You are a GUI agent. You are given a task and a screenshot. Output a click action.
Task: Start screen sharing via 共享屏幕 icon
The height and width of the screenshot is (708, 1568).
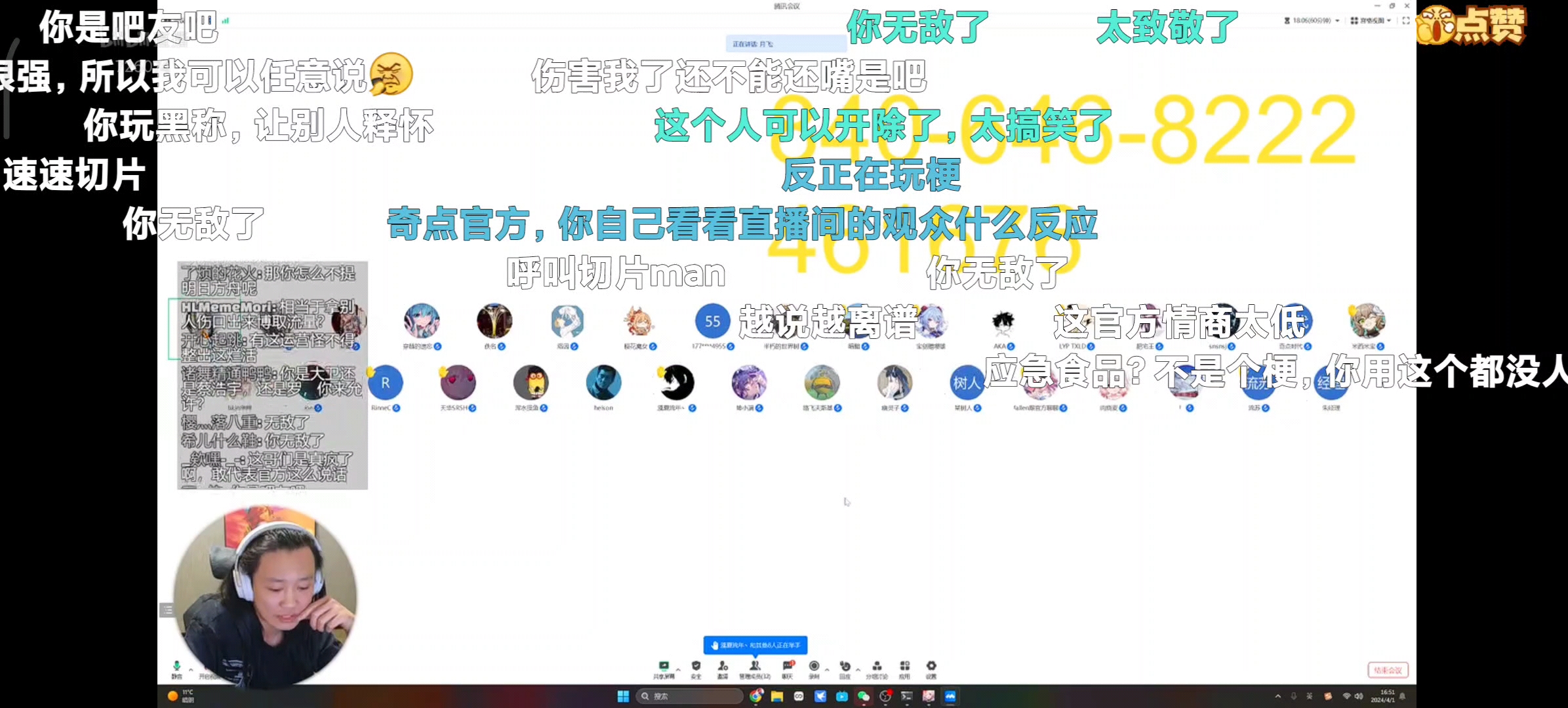click(x=664, y=666)
